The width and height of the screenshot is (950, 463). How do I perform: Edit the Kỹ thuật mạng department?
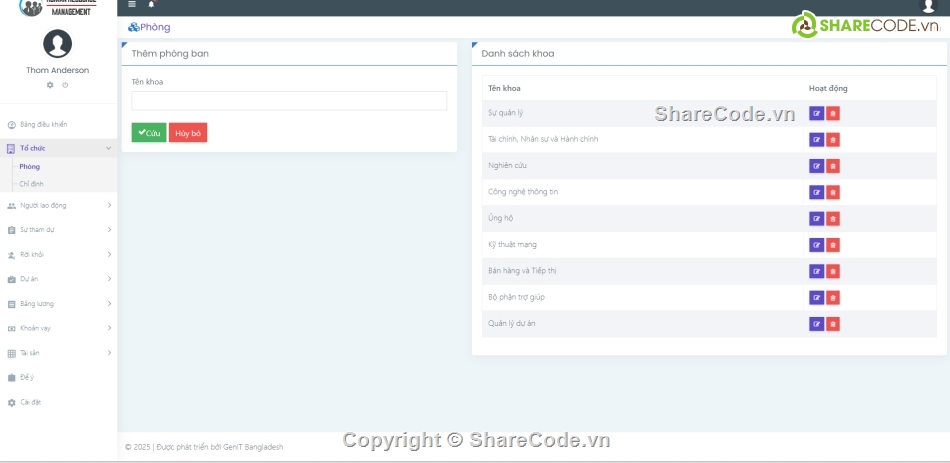(x=816, y=245)
